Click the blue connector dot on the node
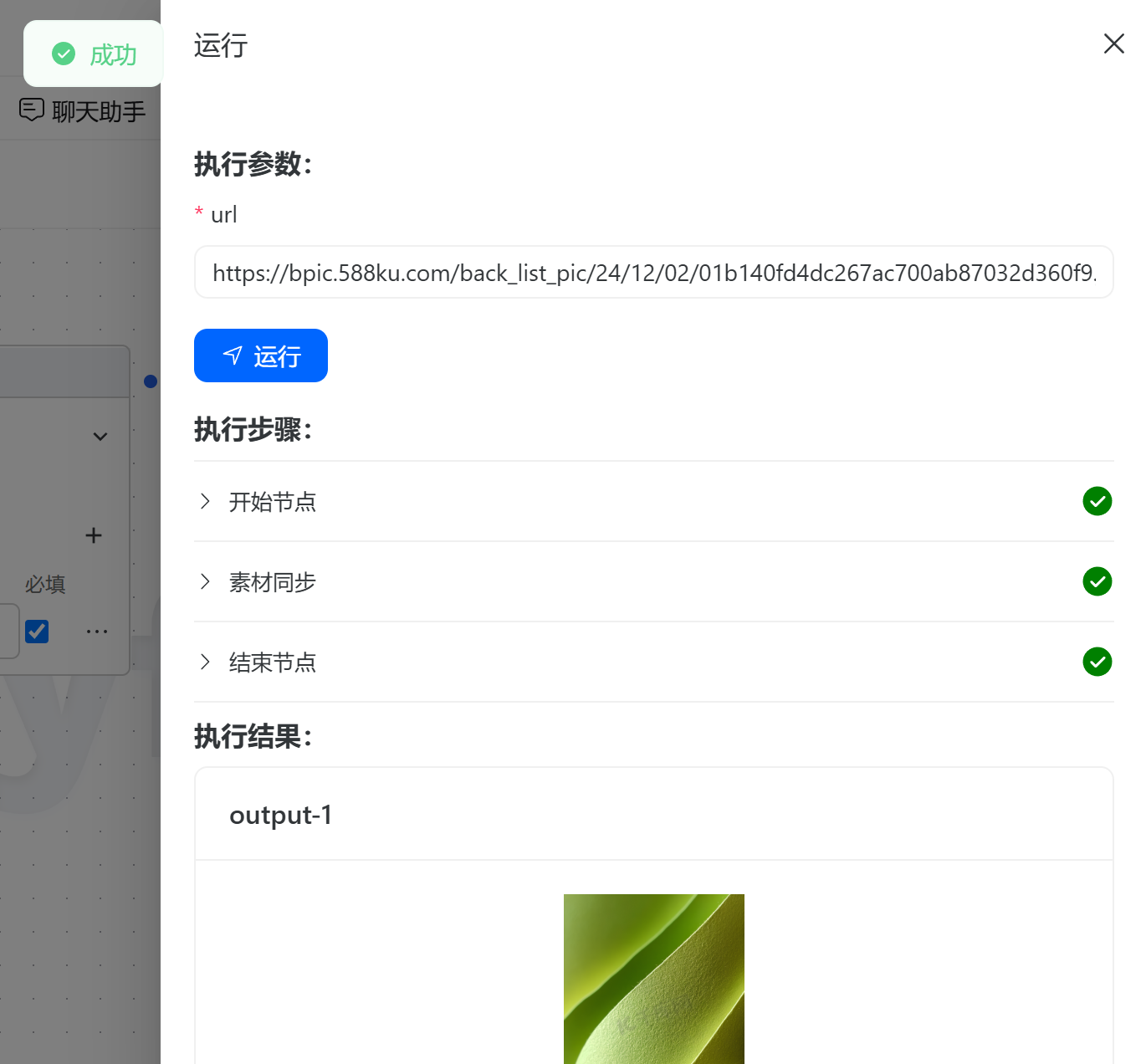1146x1064 pixels. coord(151,381)
